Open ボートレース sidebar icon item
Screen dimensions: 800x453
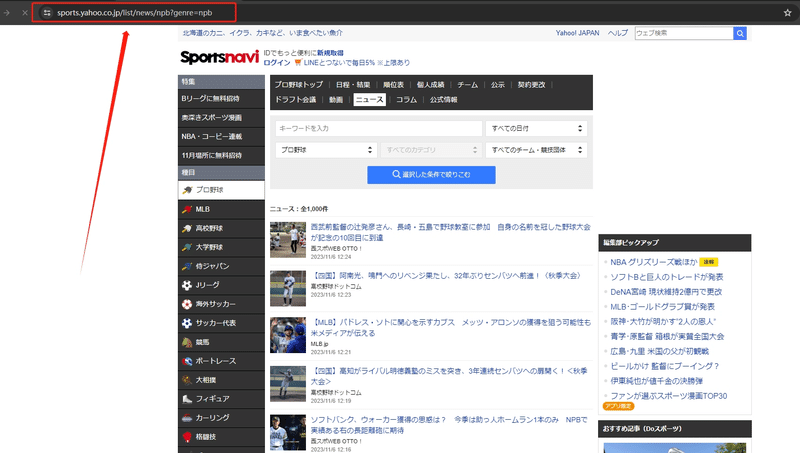[221, 361]
